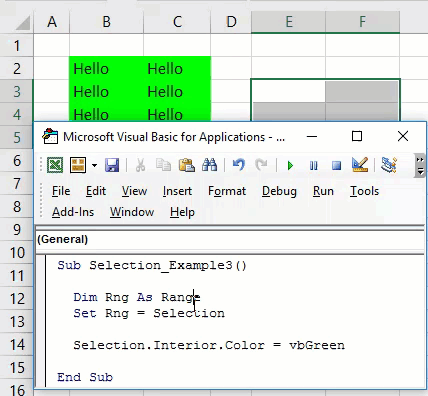The width and height of the screenshot is (428, 396).
Task: Click the Reset stop square icon
Action: [336, 165]
